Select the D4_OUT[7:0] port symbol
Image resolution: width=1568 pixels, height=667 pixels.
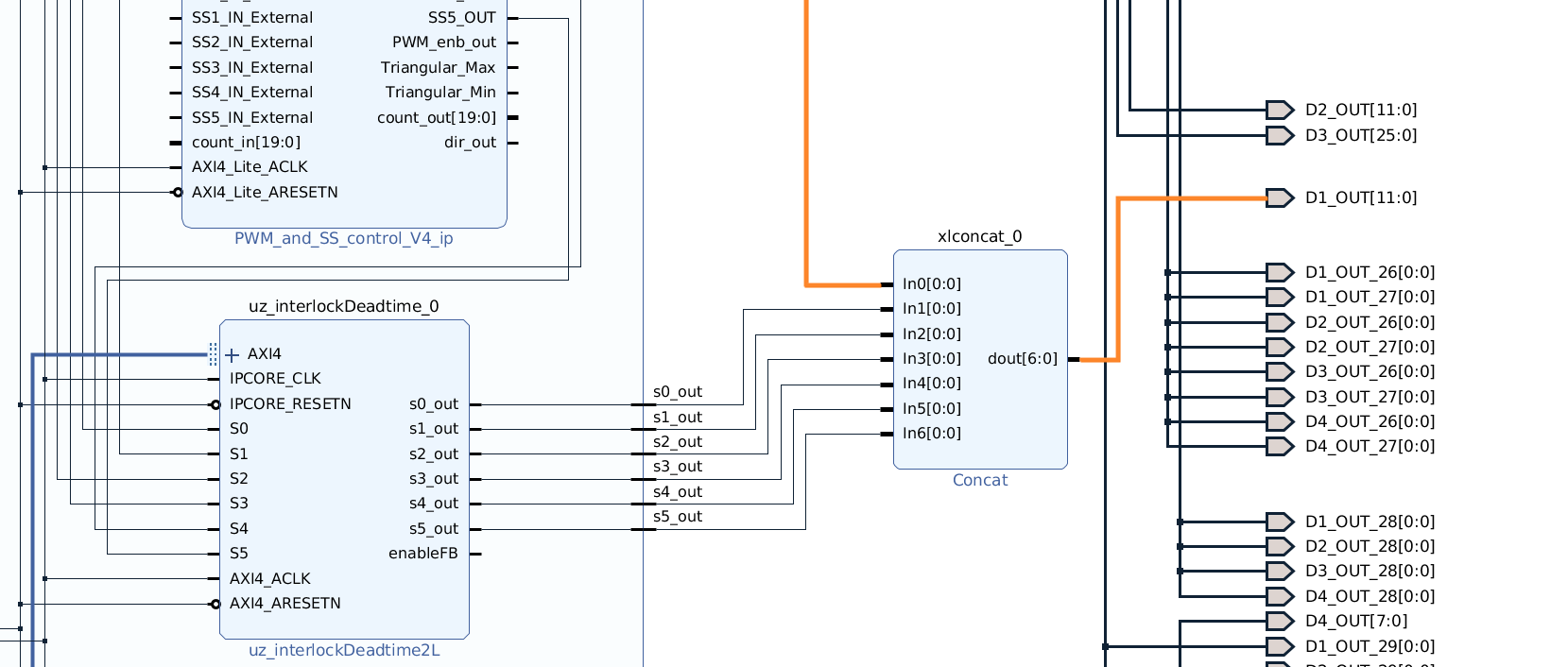point(1279,622)
